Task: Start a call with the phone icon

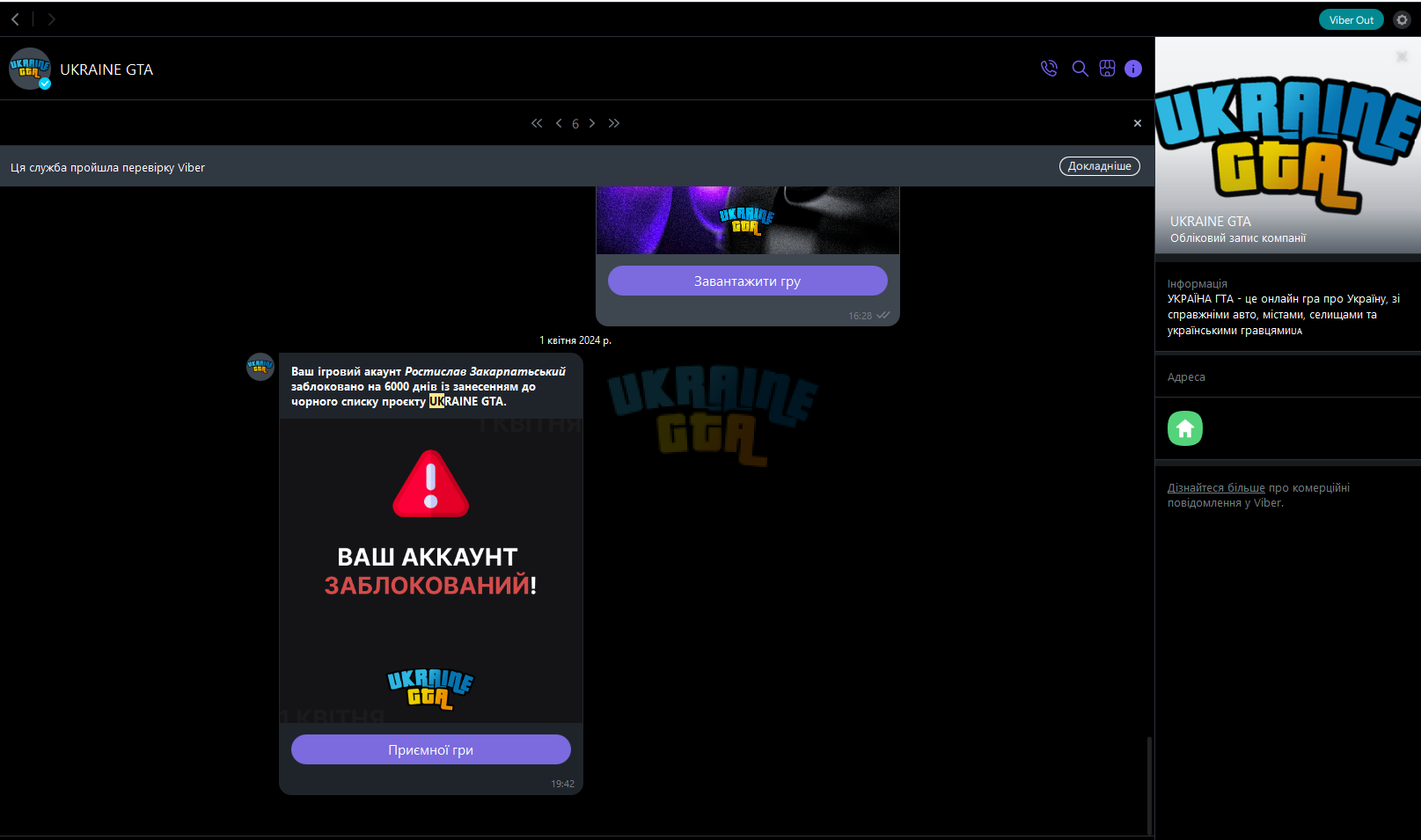Action: pyautogui.click(x=1049, y=69)
